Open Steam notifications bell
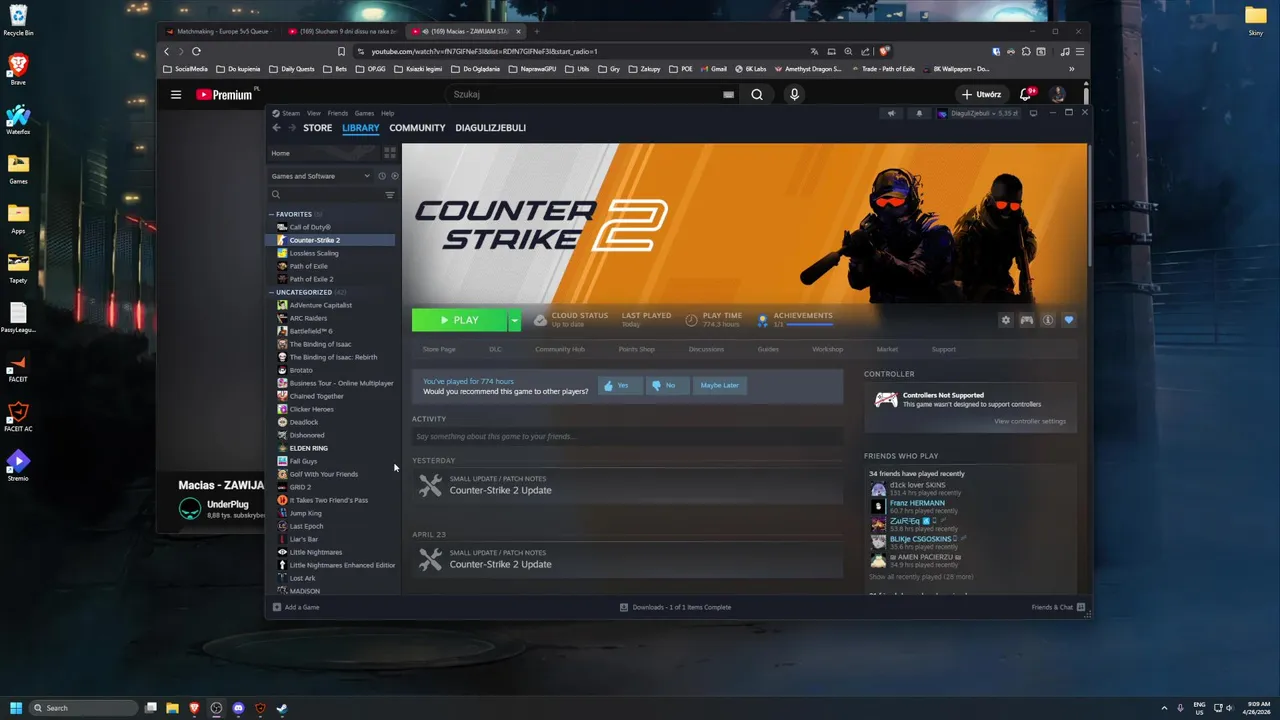 click(919, 113)
